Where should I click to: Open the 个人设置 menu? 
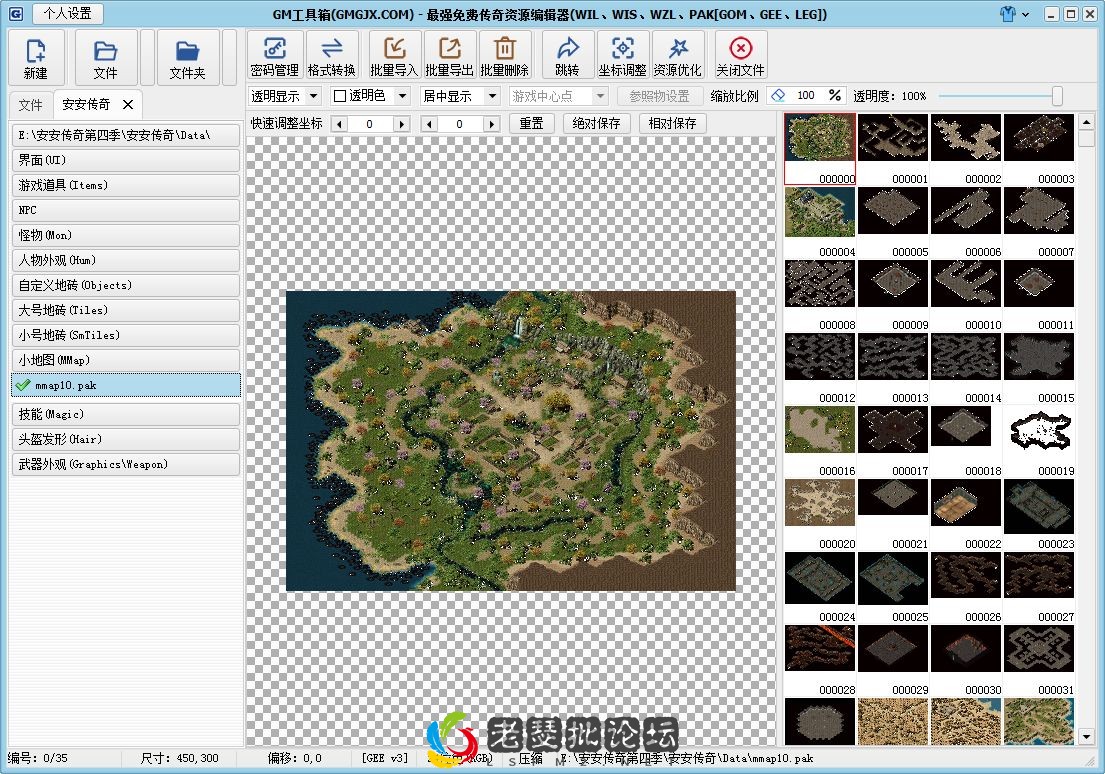[x=67, y=13]
